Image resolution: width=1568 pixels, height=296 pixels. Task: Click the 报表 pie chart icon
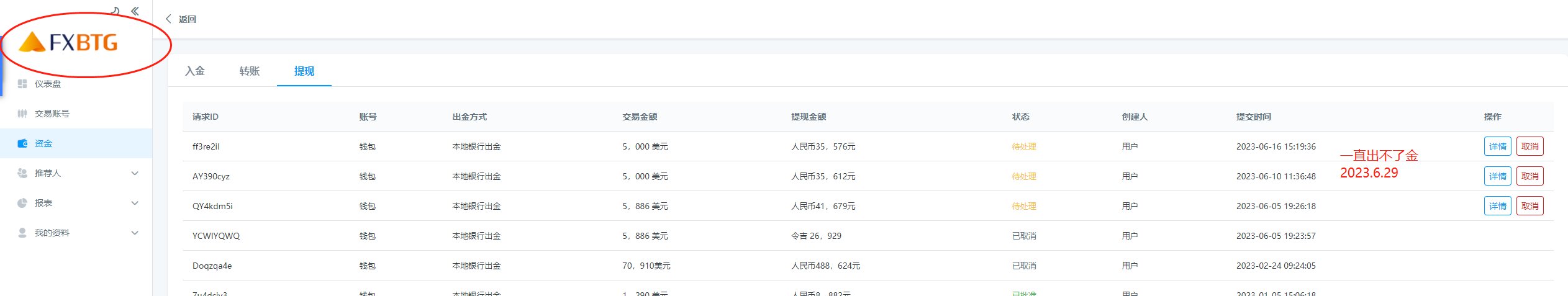click(22, 203)
